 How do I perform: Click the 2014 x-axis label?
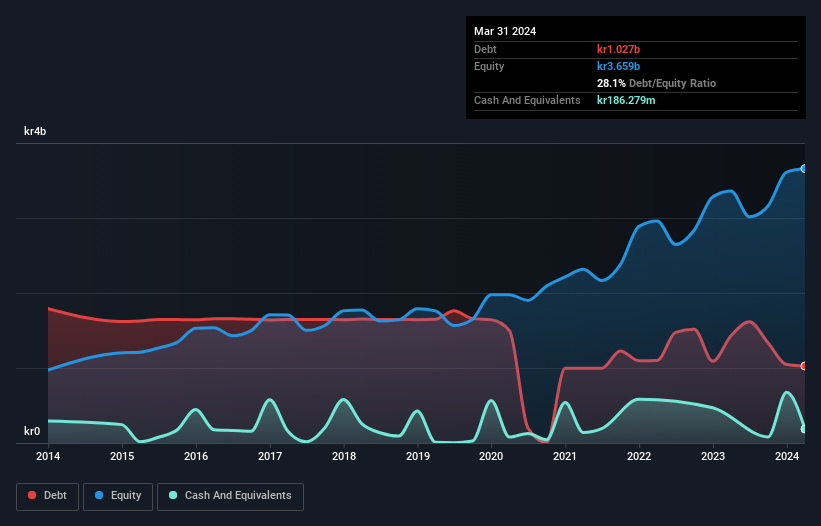48,456
